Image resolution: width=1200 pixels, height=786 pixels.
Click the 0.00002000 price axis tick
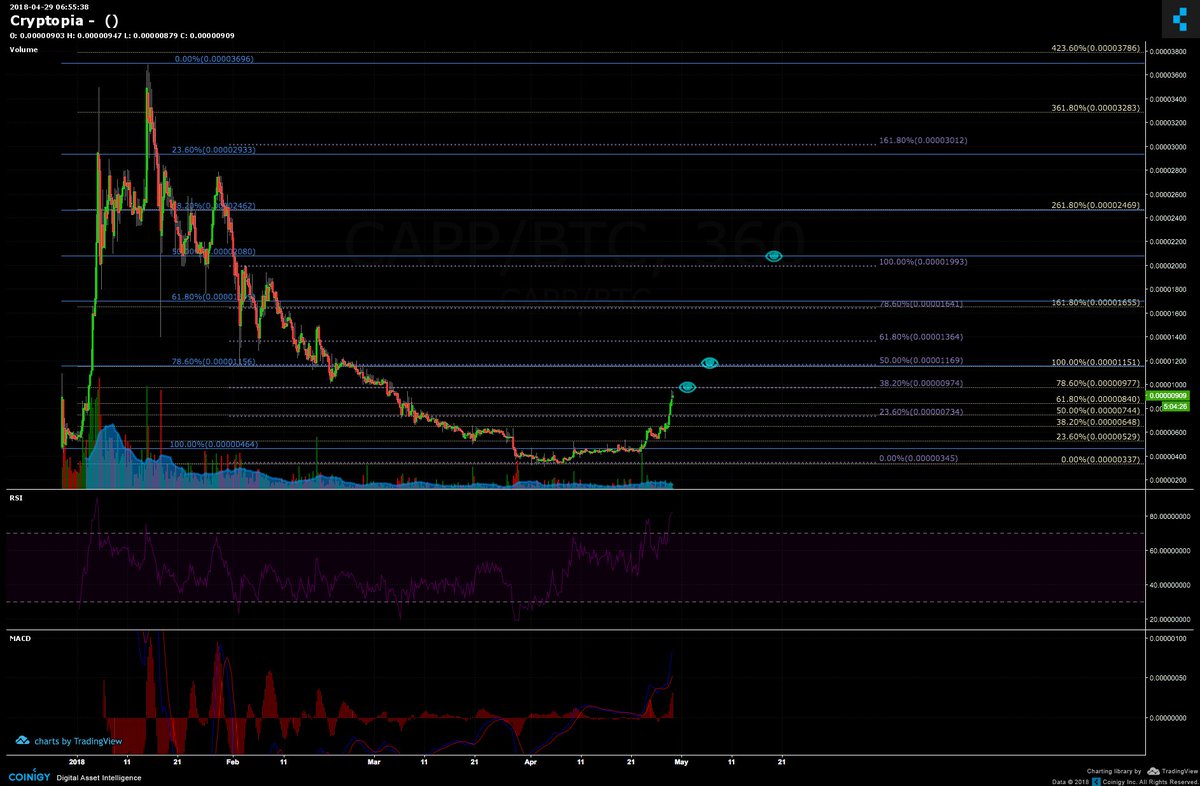click(1168, 266)
